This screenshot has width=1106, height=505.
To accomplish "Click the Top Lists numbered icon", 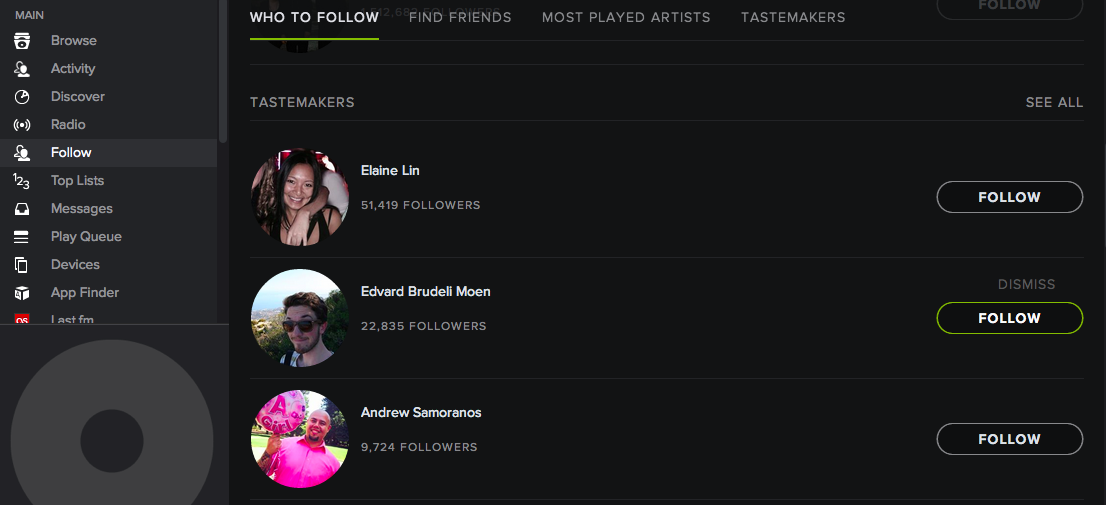I will click(21, 181).
